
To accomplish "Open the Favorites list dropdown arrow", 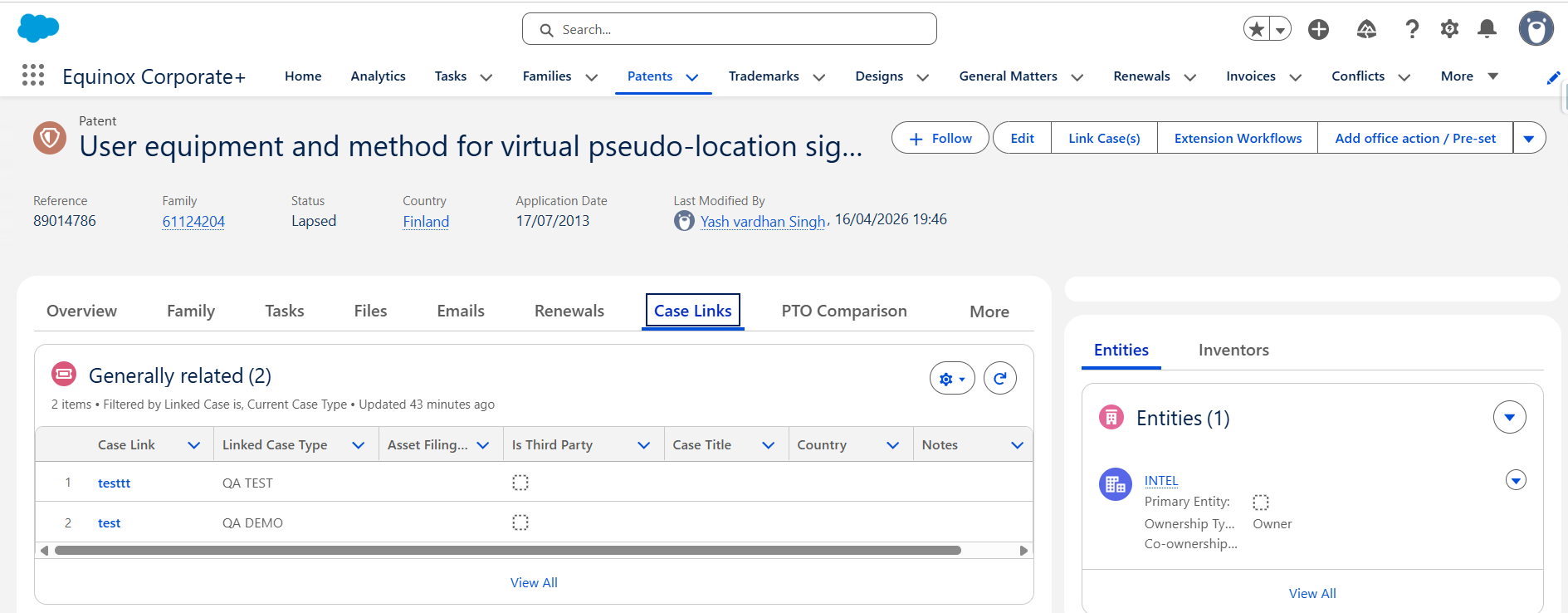I will (1281, 29).
